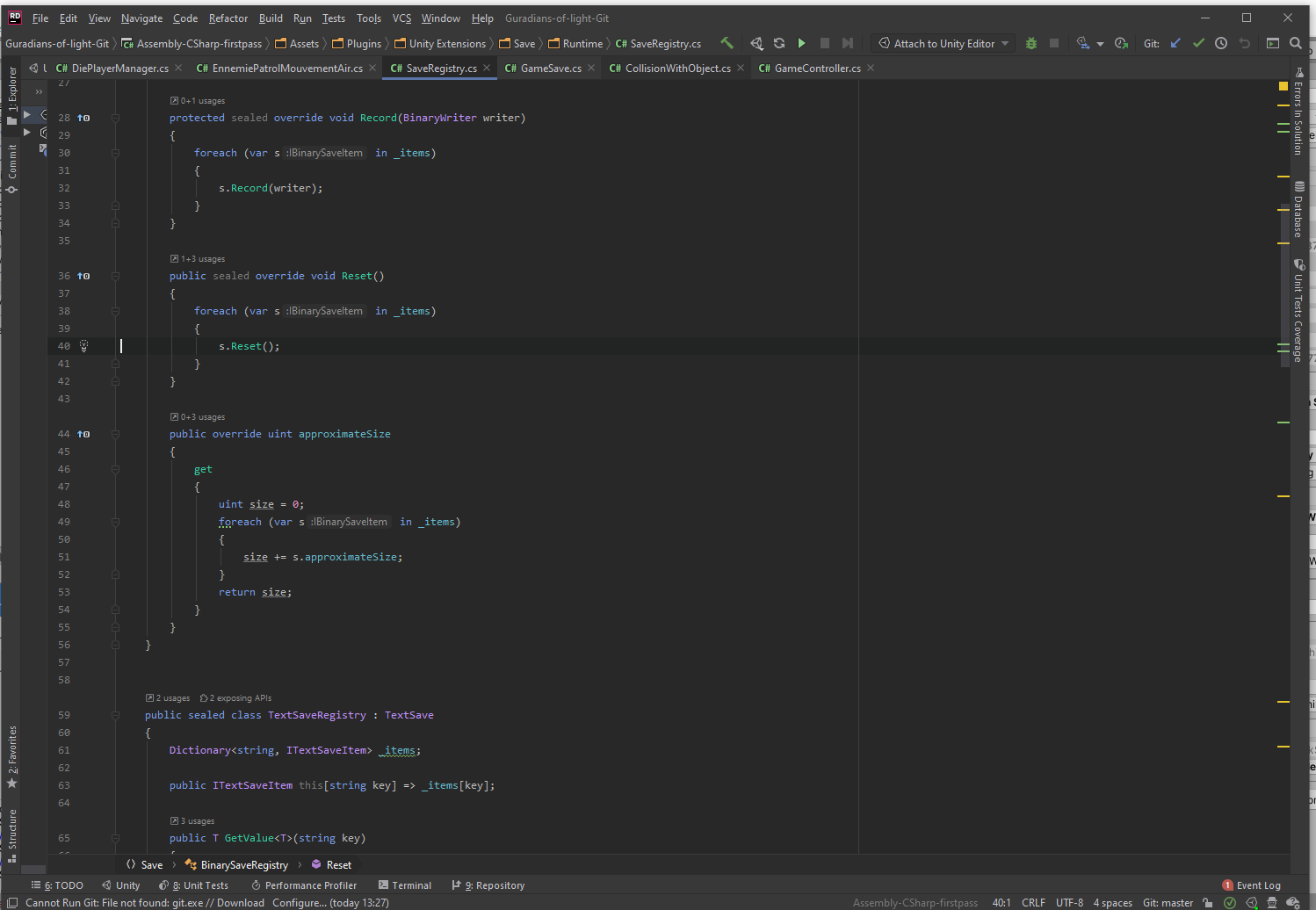Click the Git update project blue arrow

1175,43
